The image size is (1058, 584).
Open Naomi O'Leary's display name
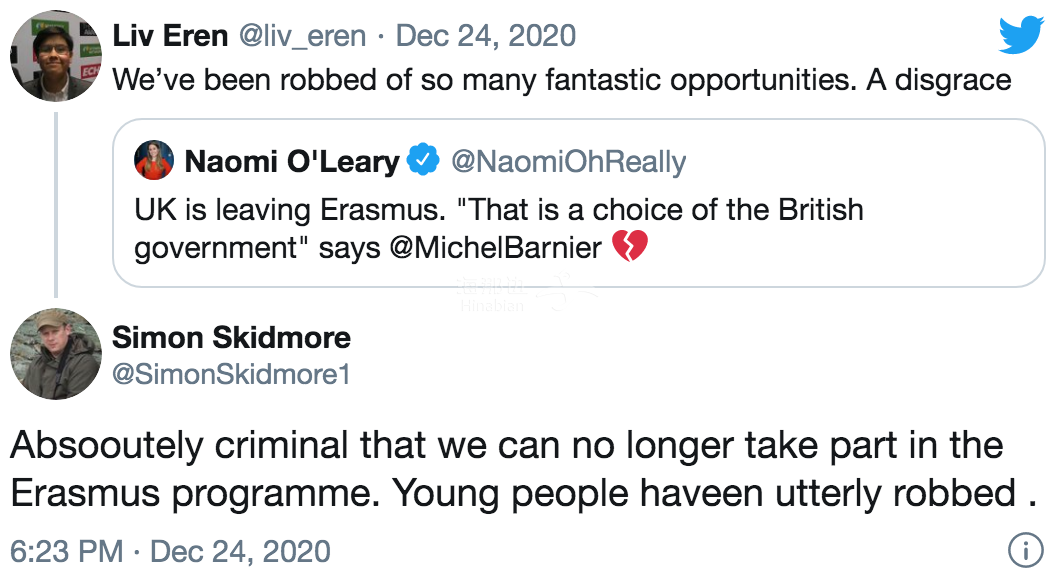[291, 161]
